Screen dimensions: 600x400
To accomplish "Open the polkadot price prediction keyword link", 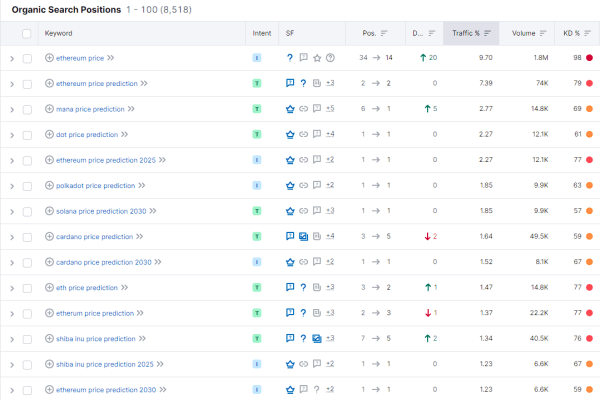I will pos(96,185).
